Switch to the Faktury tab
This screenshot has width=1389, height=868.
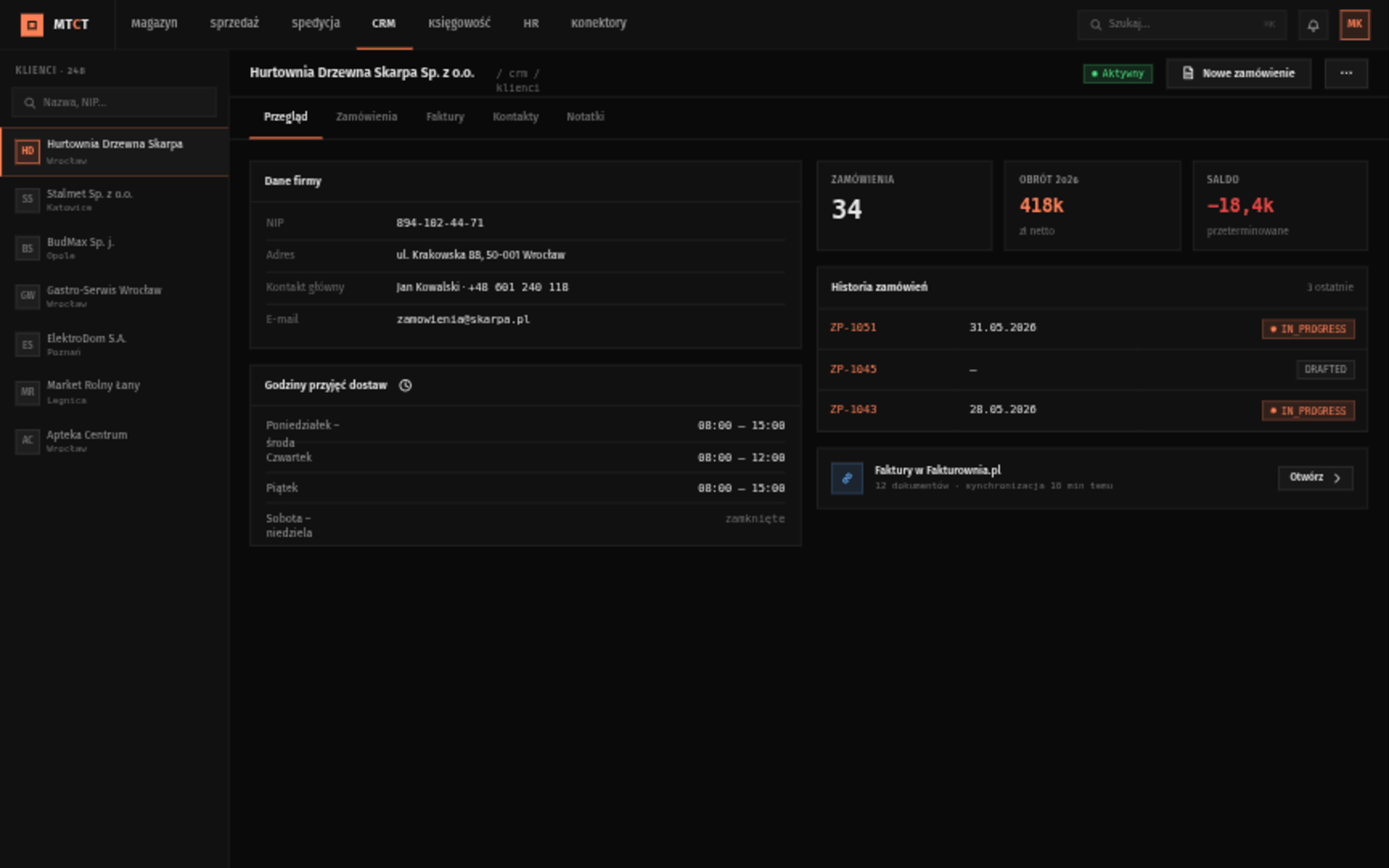(445, 116)
